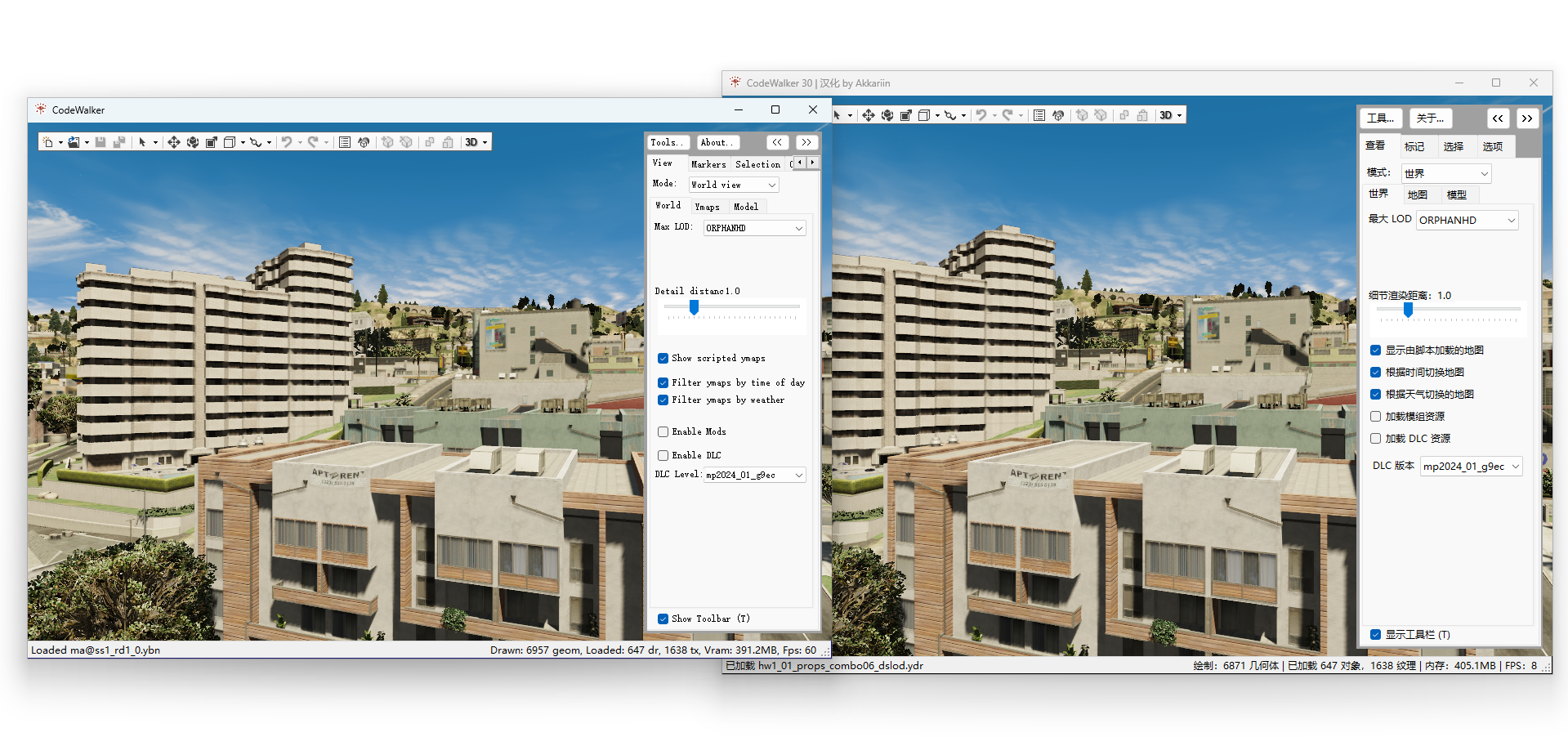Choose Scale tool in left CodeWalker toolbar
The image size is (1568, 755).
[x=212, y=142]
